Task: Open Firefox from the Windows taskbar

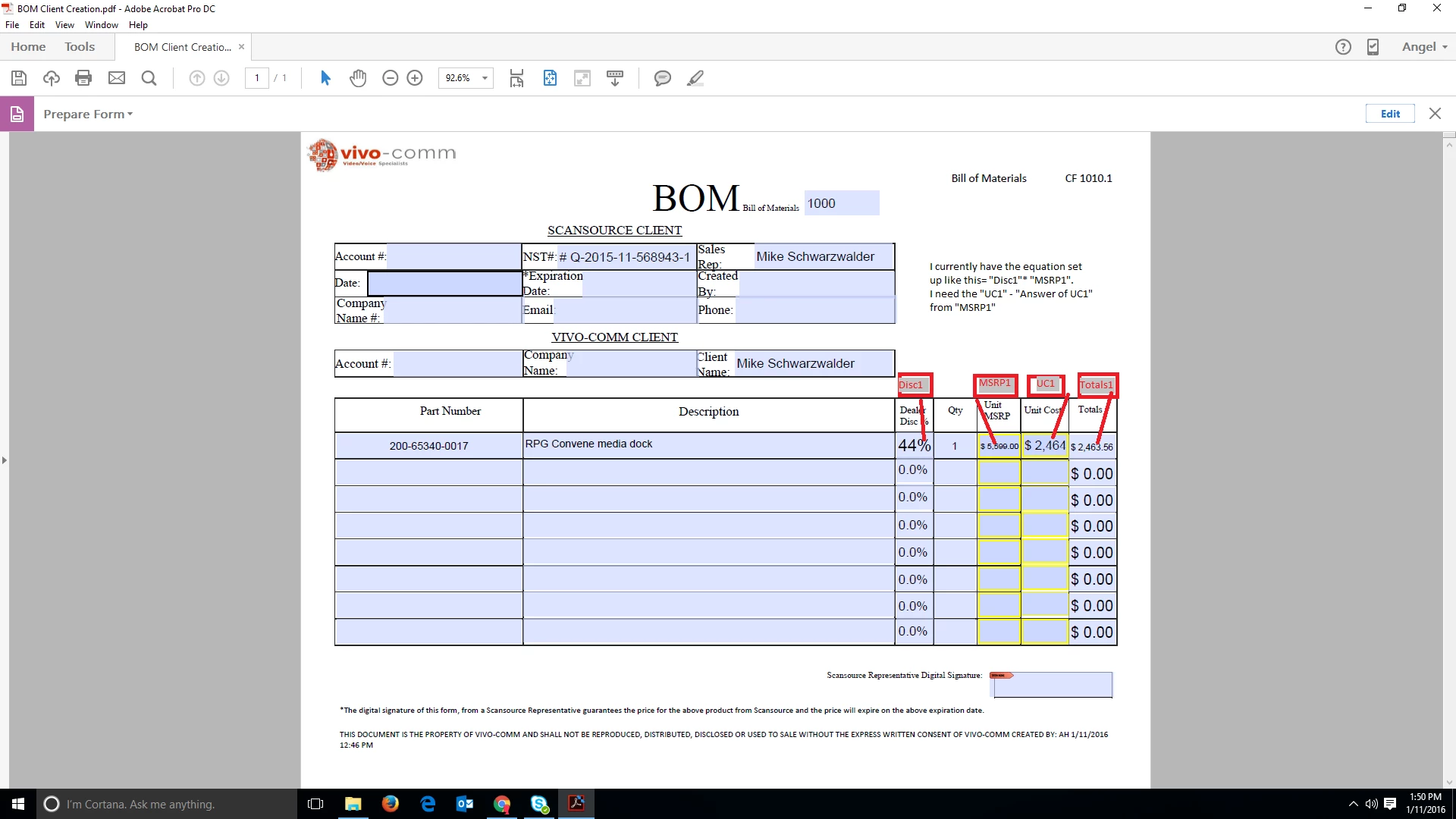Action: point(390,804)
